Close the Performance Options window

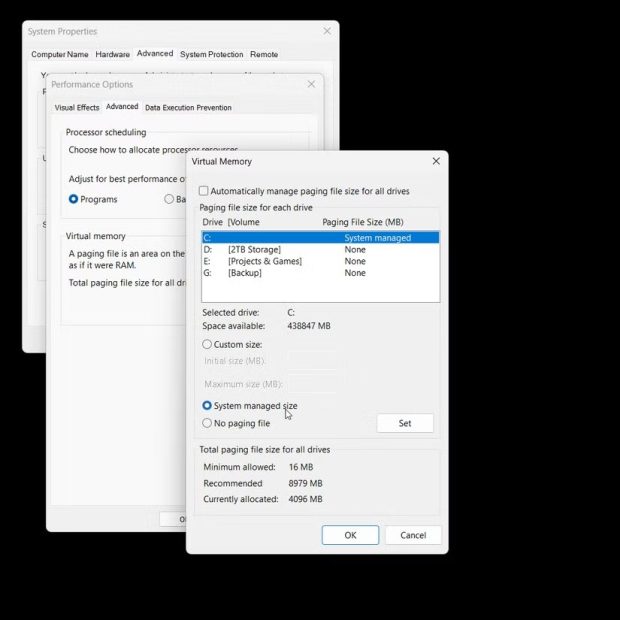(312, 85)
